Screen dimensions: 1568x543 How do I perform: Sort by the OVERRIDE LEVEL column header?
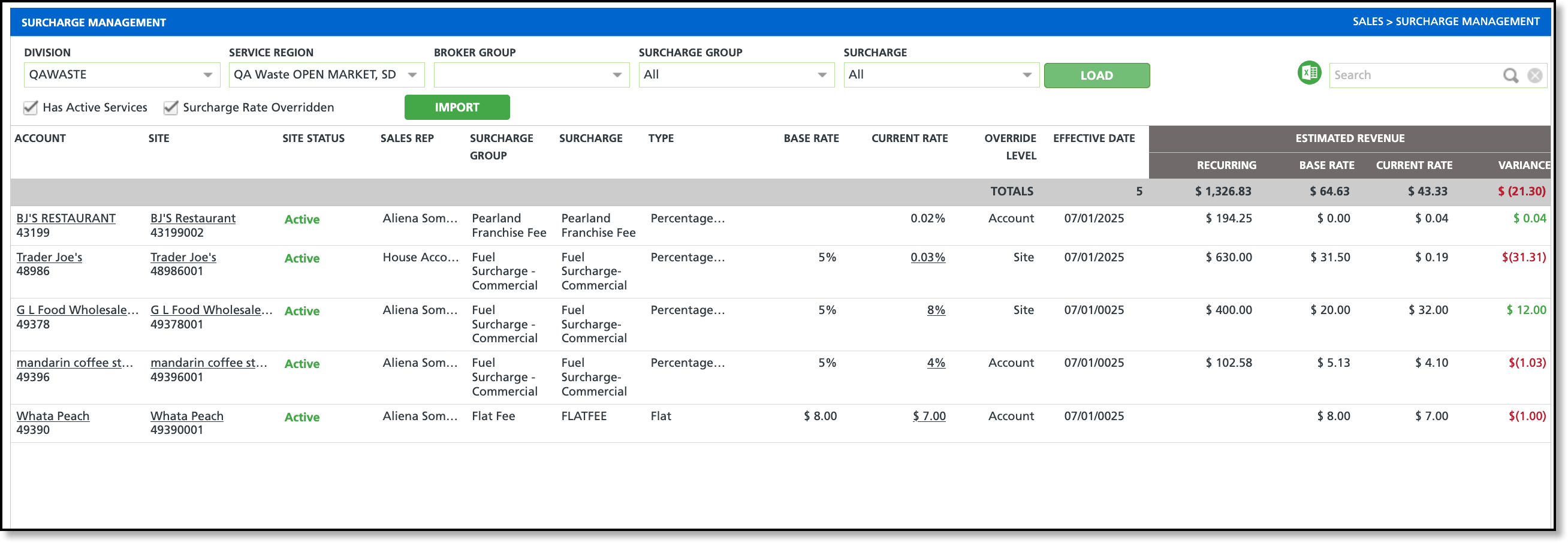[x=1011, y=147]
